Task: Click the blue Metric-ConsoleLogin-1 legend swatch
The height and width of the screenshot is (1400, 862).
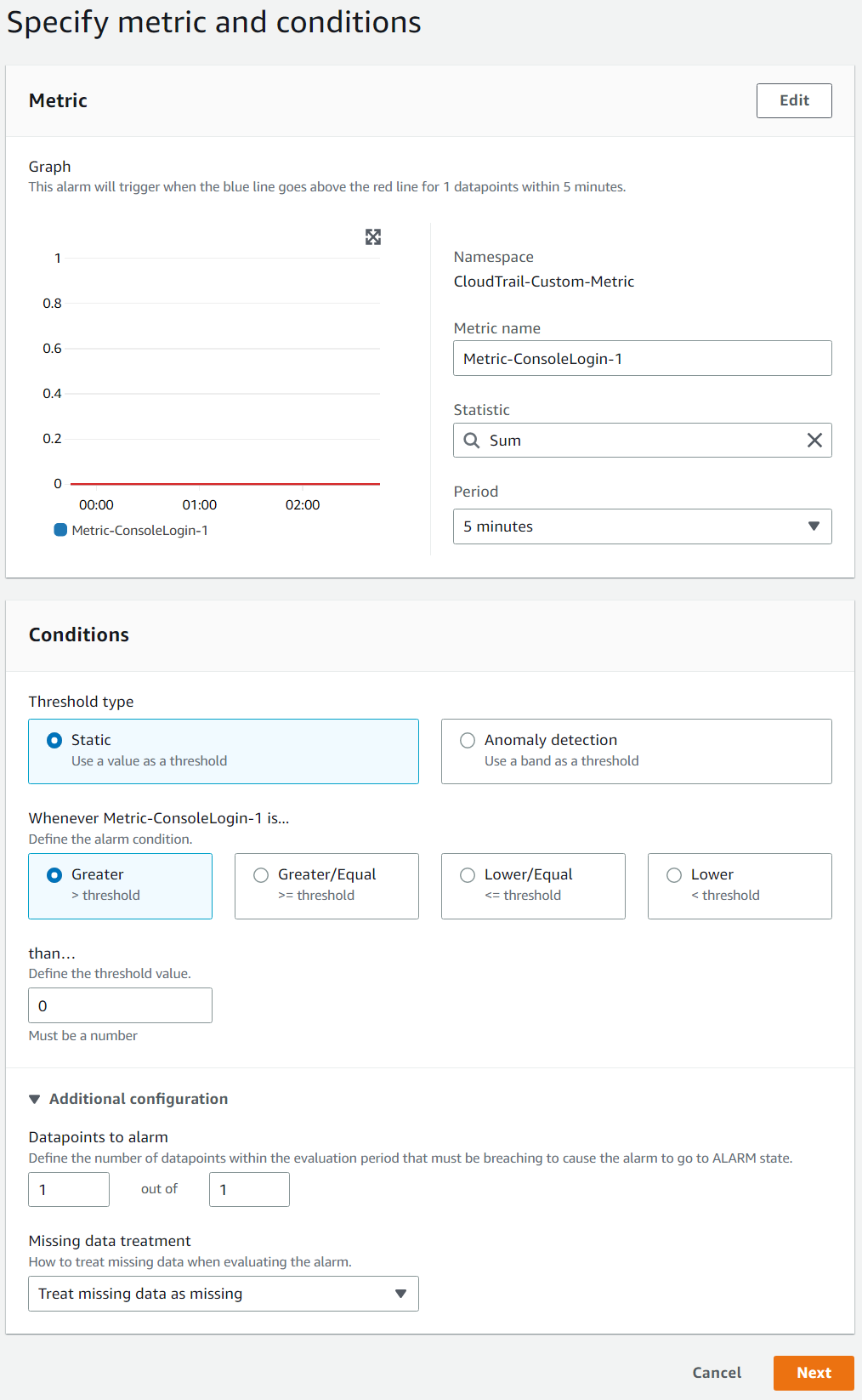Action: point(60,530)
